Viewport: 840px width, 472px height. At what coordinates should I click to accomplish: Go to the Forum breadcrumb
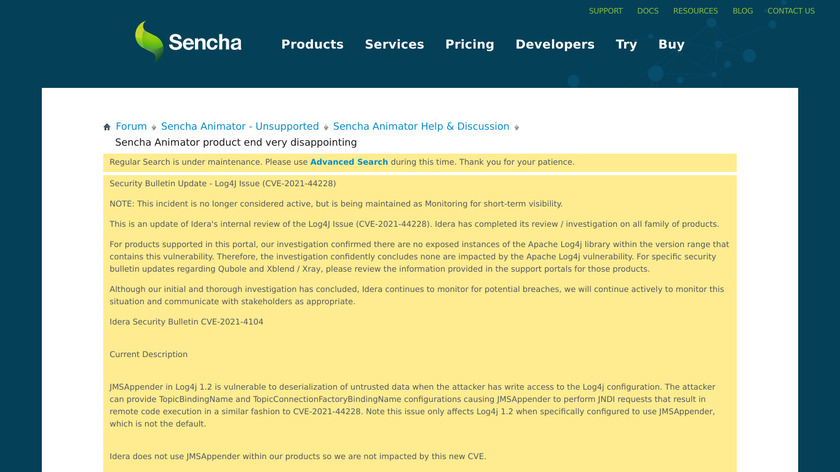click(x=131, y=126)
